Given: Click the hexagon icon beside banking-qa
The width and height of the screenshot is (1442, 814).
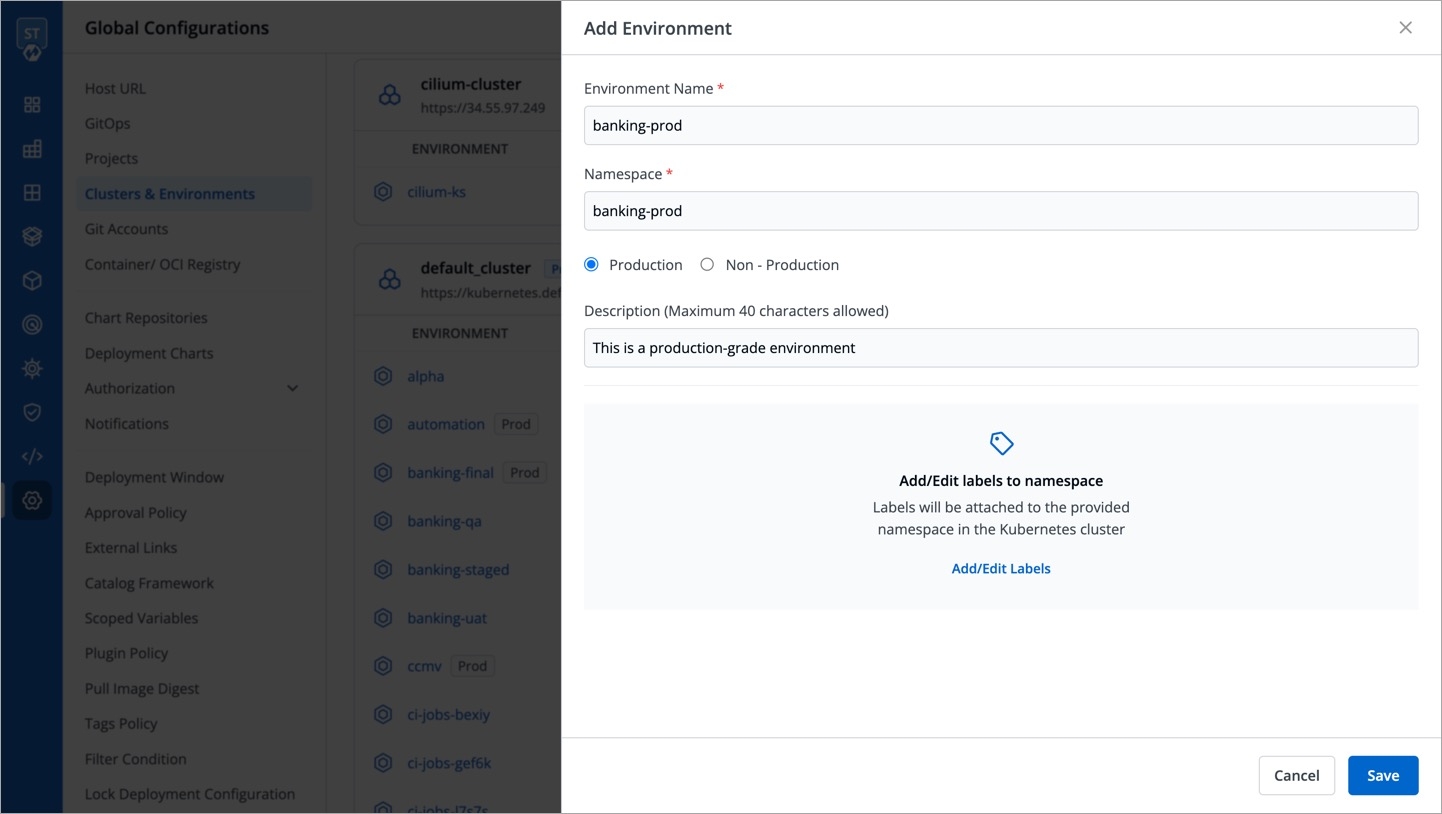Looking at the screenshot, I should (x=383, y=521).
